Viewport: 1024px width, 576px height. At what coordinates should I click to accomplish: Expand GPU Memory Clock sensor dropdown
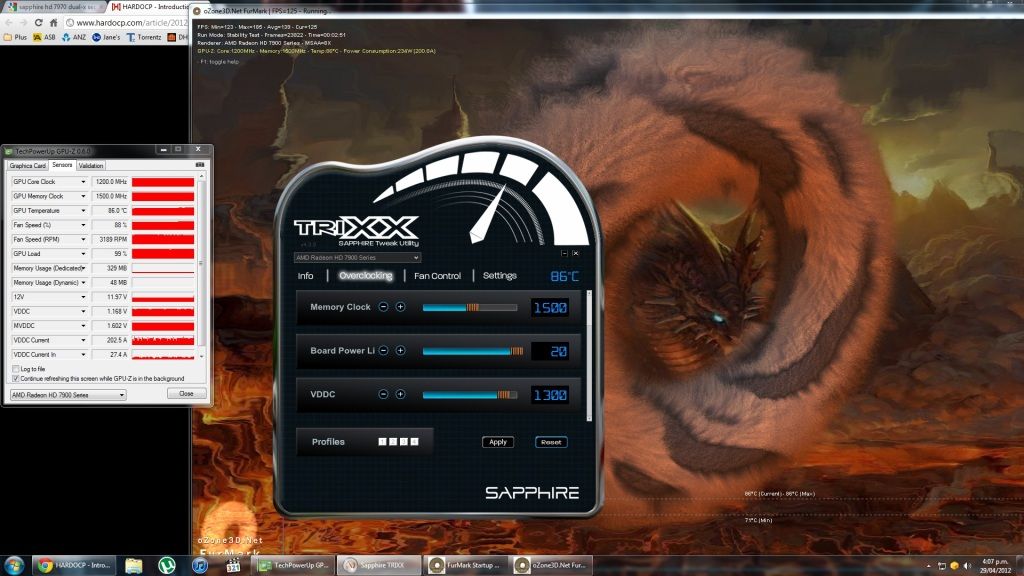83,196
